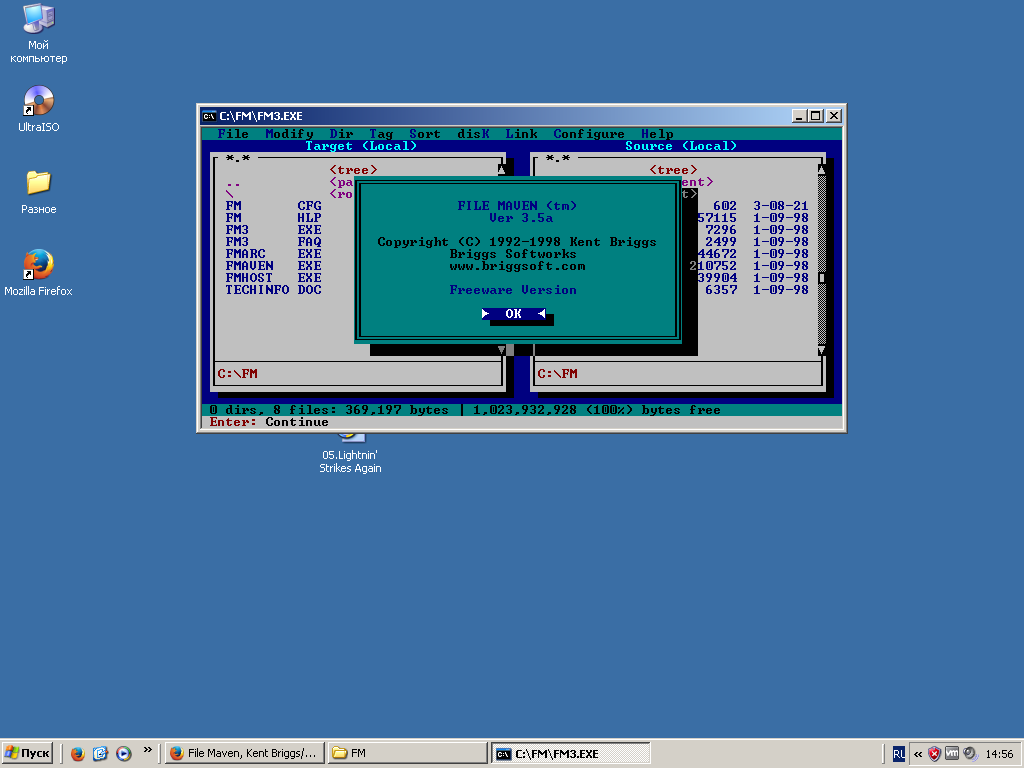Switch to the File Maven Firefox taskbar button

(244, 753)
